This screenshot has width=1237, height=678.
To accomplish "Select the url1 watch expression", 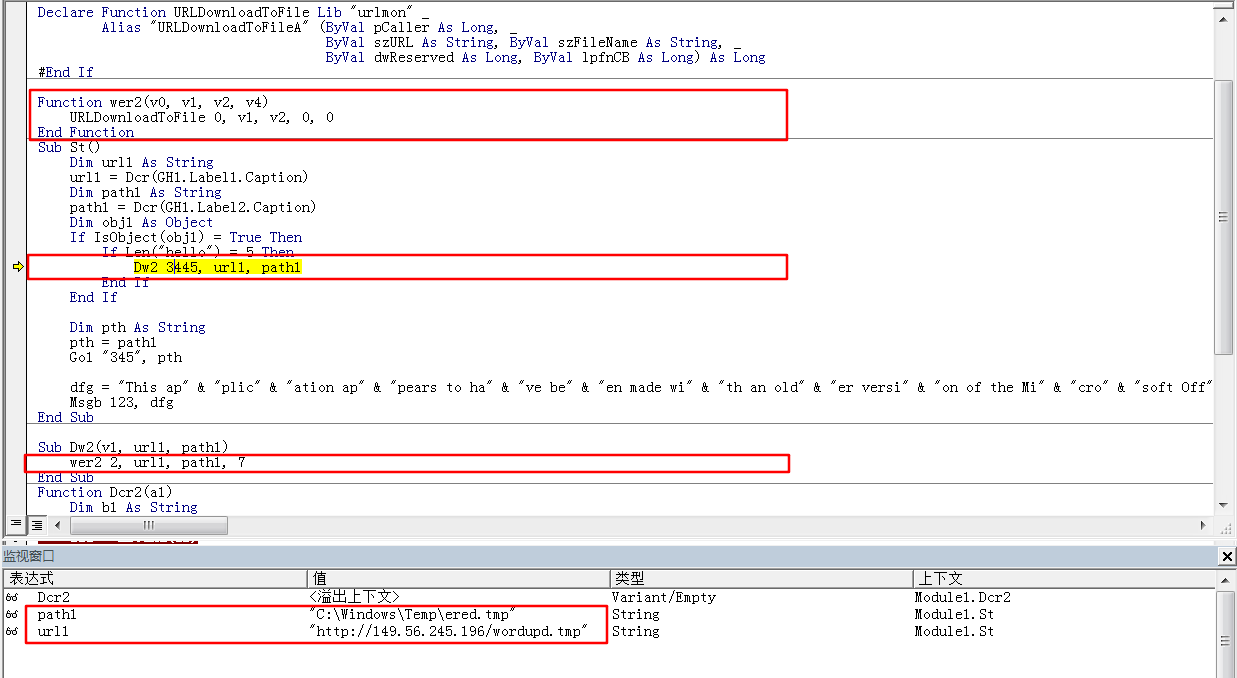I will 53,632.
